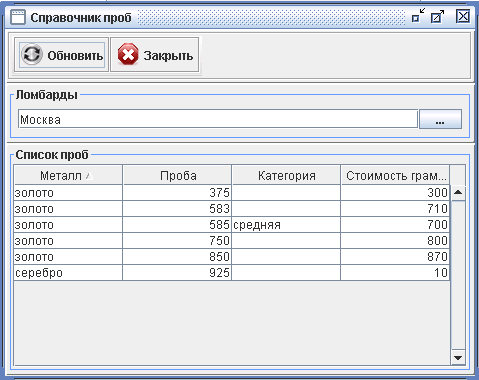The width and height of the screenshot is (479, 380).
Task: Click the 375 cell in the Проба column
Action: [177, 193]
